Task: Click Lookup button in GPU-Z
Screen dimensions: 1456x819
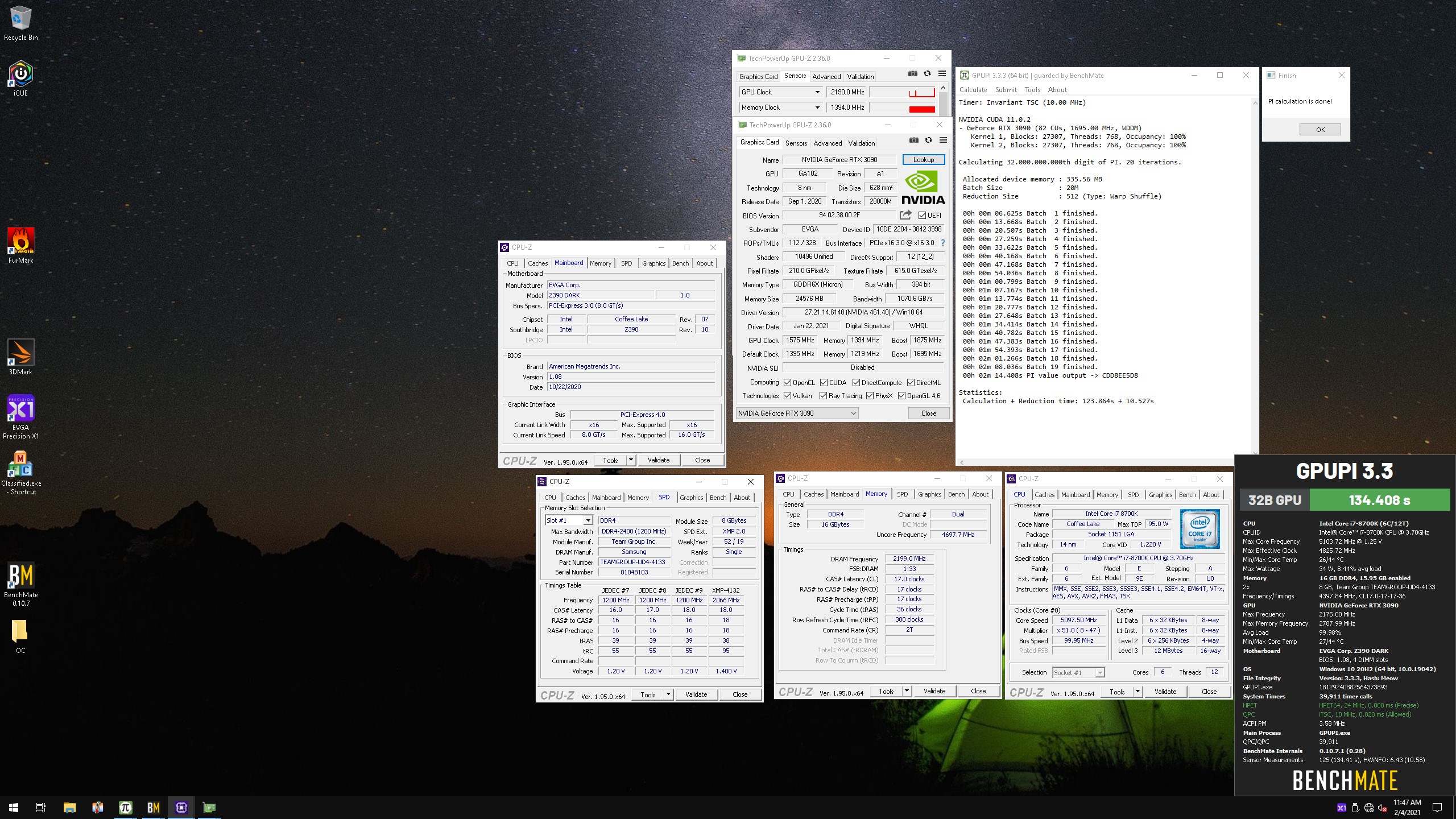Action: point(924,160)
